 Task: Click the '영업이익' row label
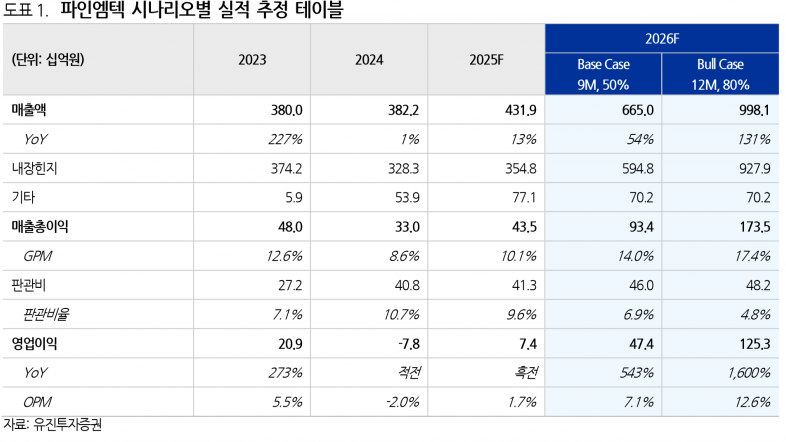point(35,344)
